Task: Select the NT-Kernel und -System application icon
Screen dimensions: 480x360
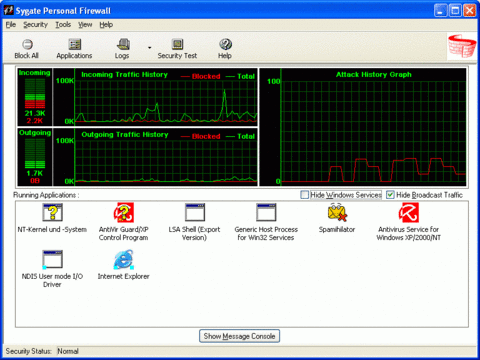Action: pos(52,212)
